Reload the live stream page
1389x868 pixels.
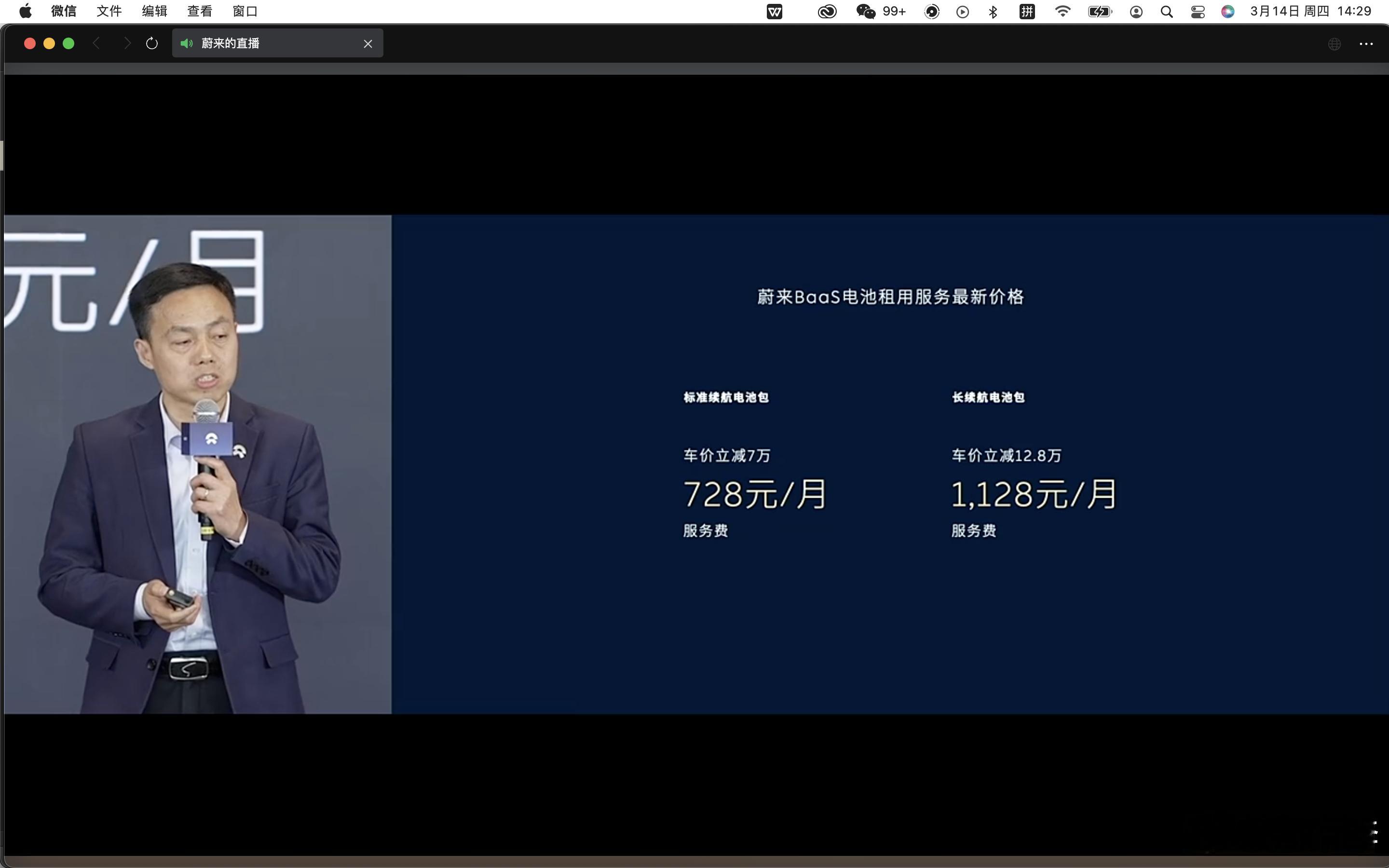(151, 43)
